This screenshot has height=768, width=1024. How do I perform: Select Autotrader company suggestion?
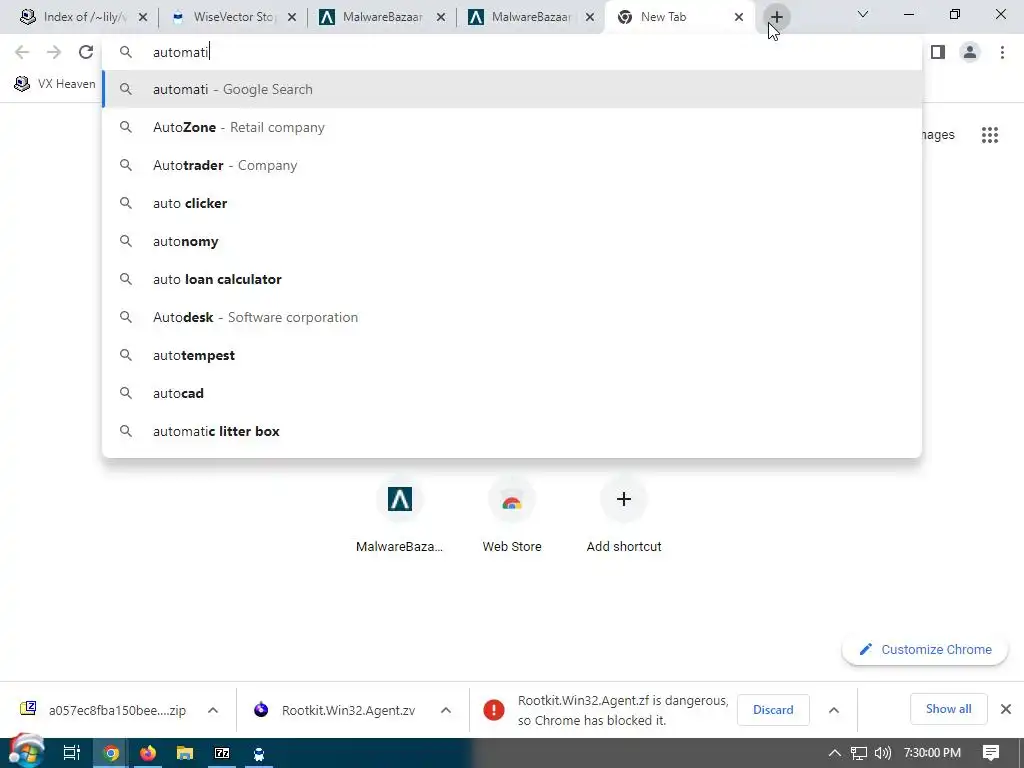(x=512, y=165)
